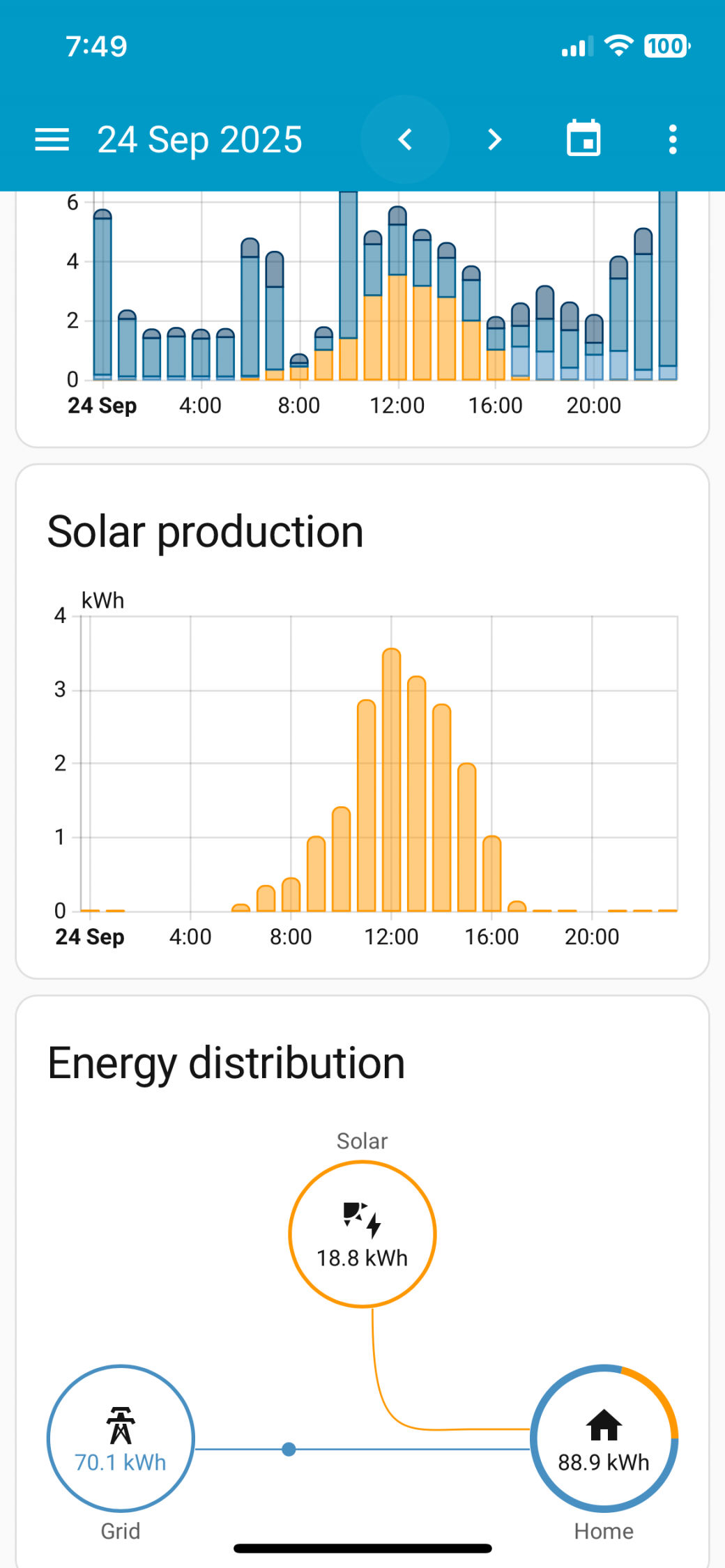Tap the Wi-Fi icon in status bar
725x1568 pixels.
618,46
